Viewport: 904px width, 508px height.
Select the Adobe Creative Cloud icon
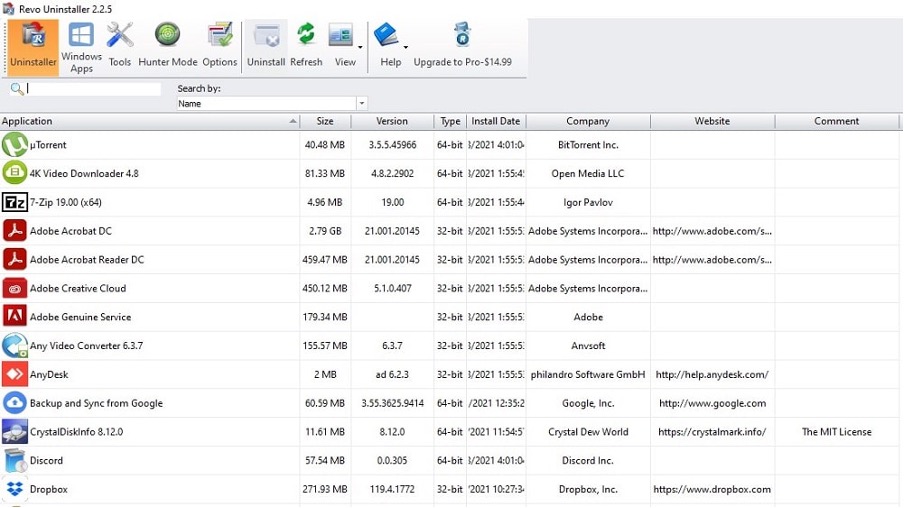(14, 288)
